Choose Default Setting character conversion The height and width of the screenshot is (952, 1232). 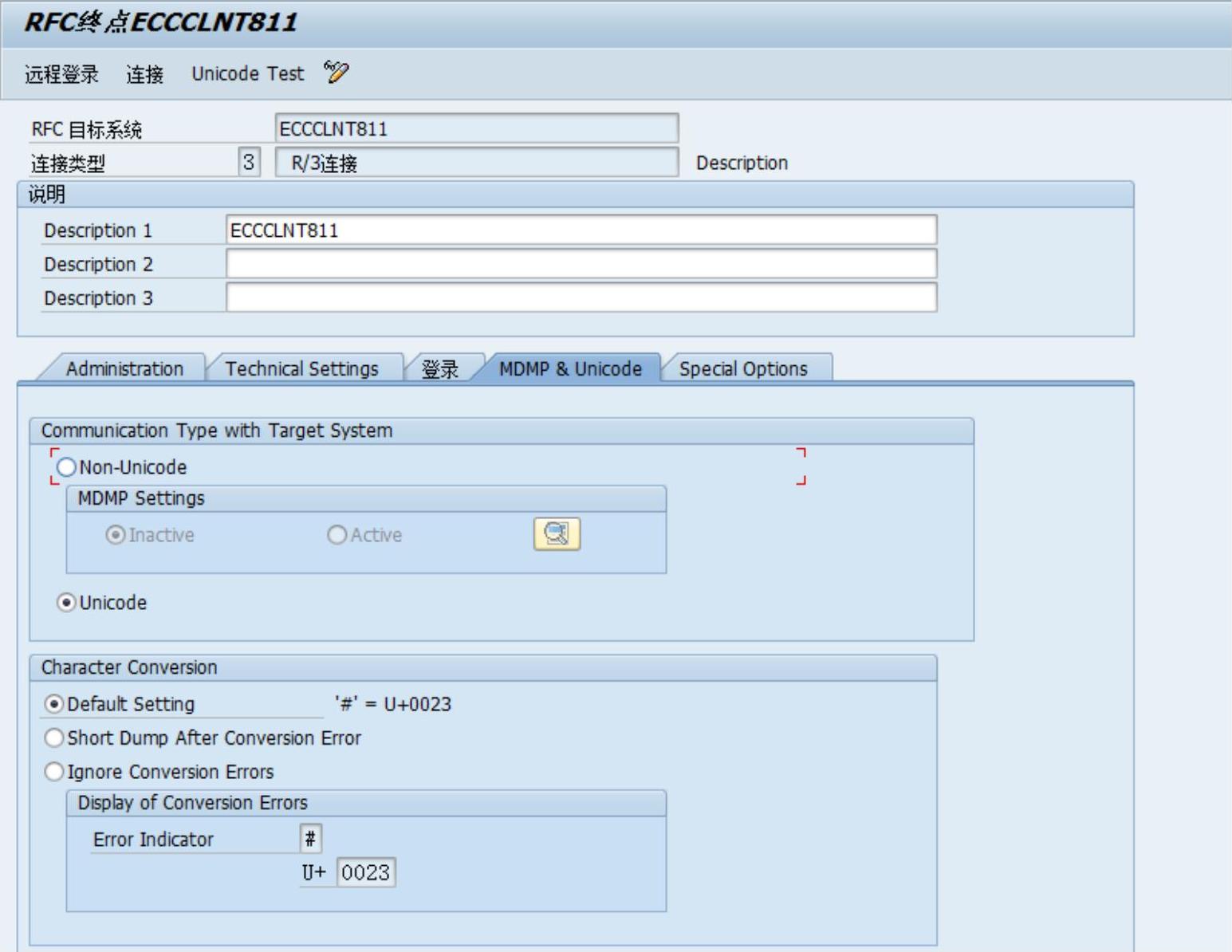click(53, 704)
